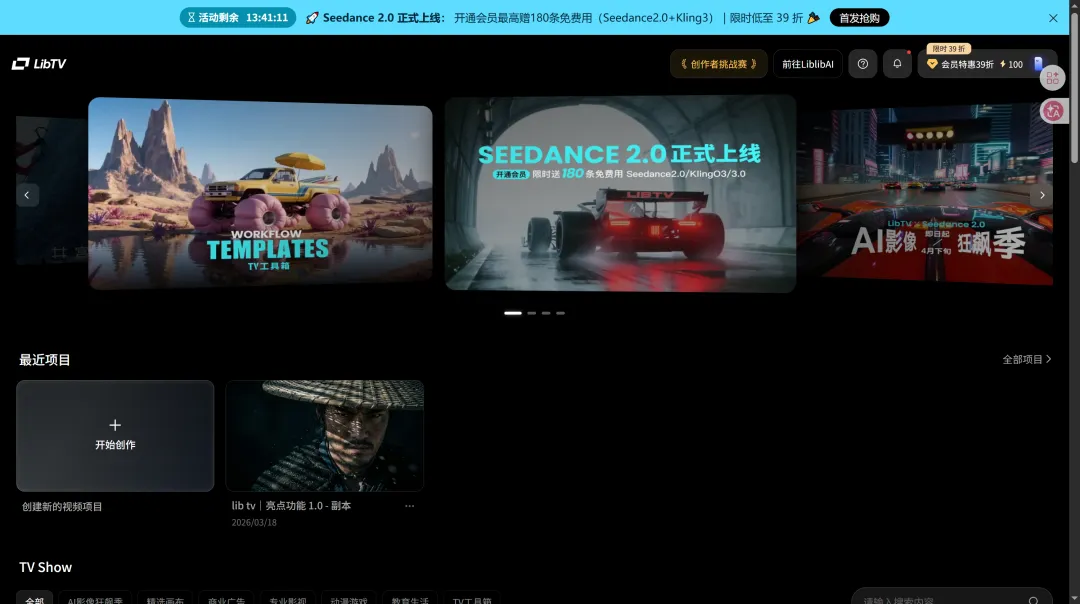Click the 首发抢购 button

coord(859,18)
